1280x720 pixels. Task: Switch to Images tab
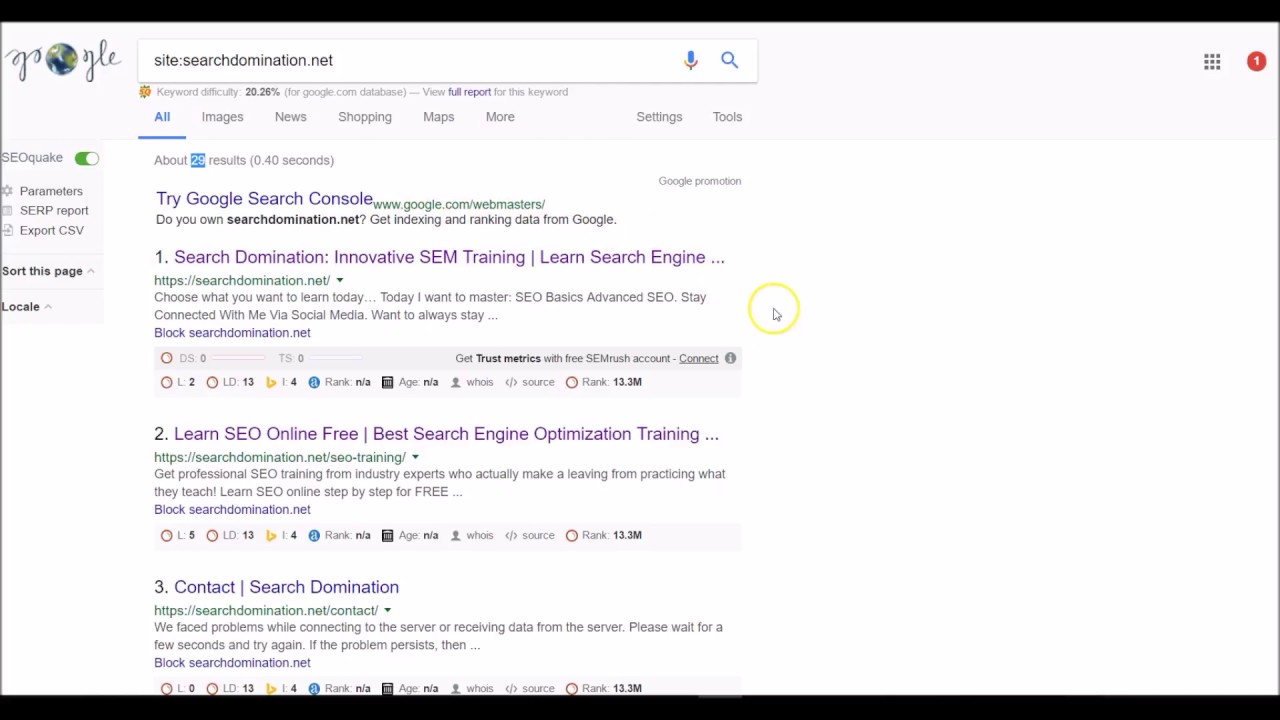(222, 117)
